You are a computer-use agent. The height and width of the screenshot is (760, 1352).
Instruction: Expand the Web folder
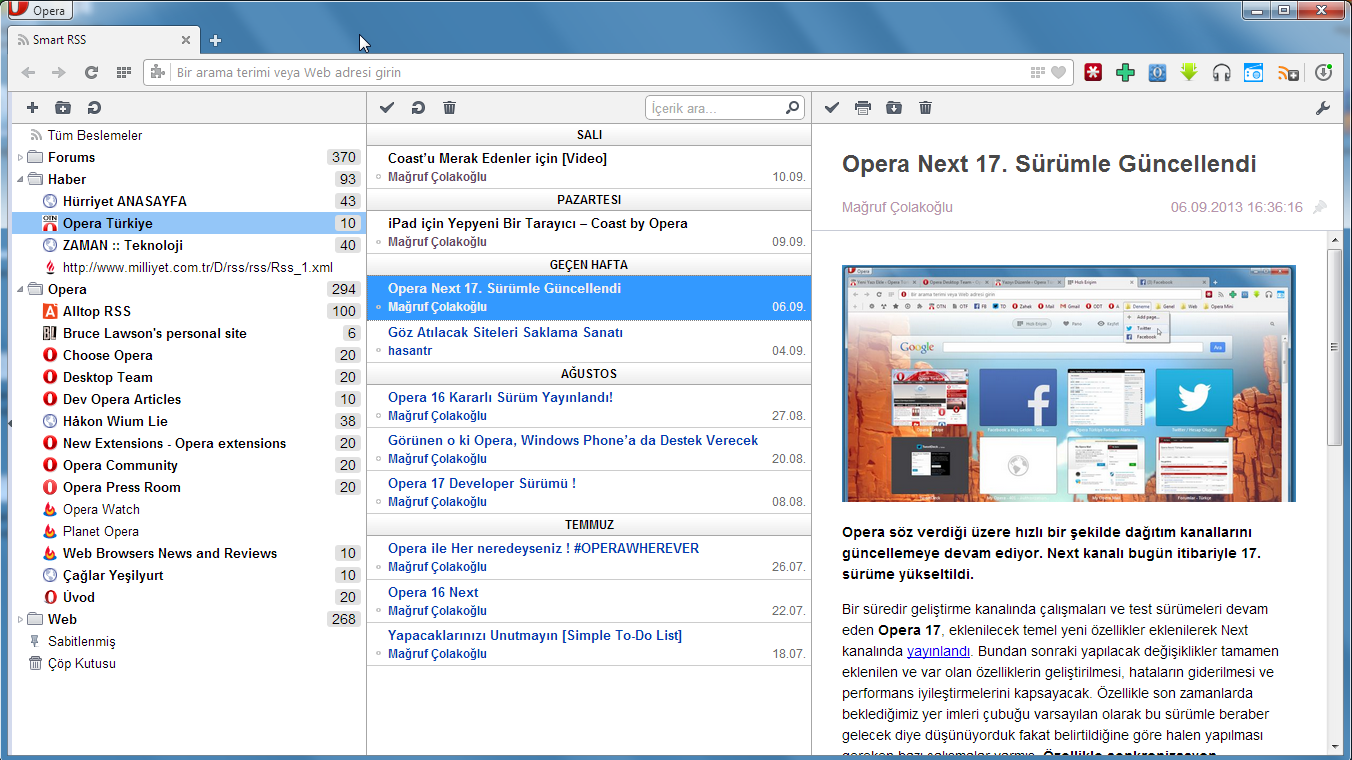(20, 619)
